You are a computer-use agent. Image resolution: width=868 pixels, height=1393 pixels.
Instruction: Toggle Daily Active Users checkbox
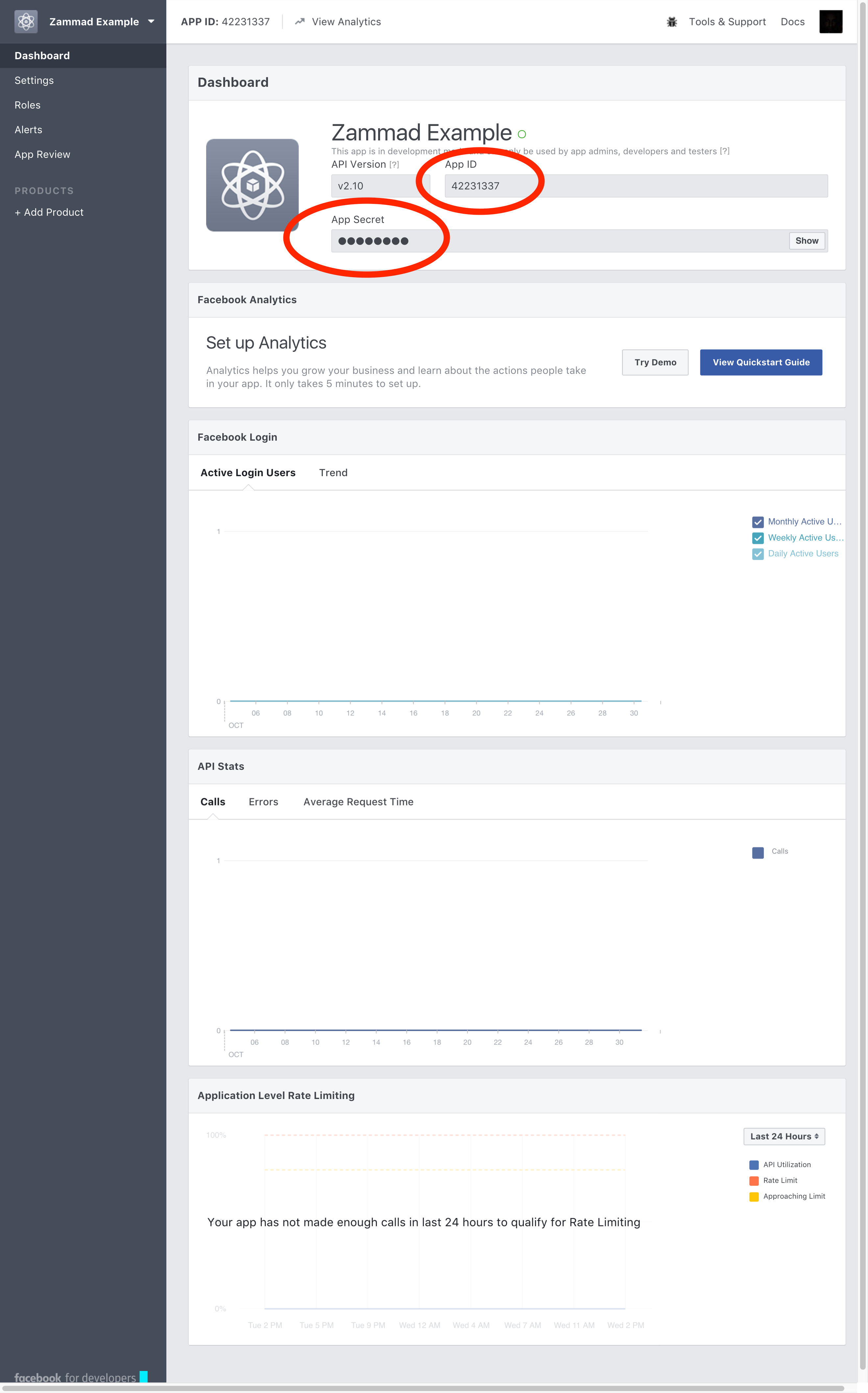pos(758,554)
